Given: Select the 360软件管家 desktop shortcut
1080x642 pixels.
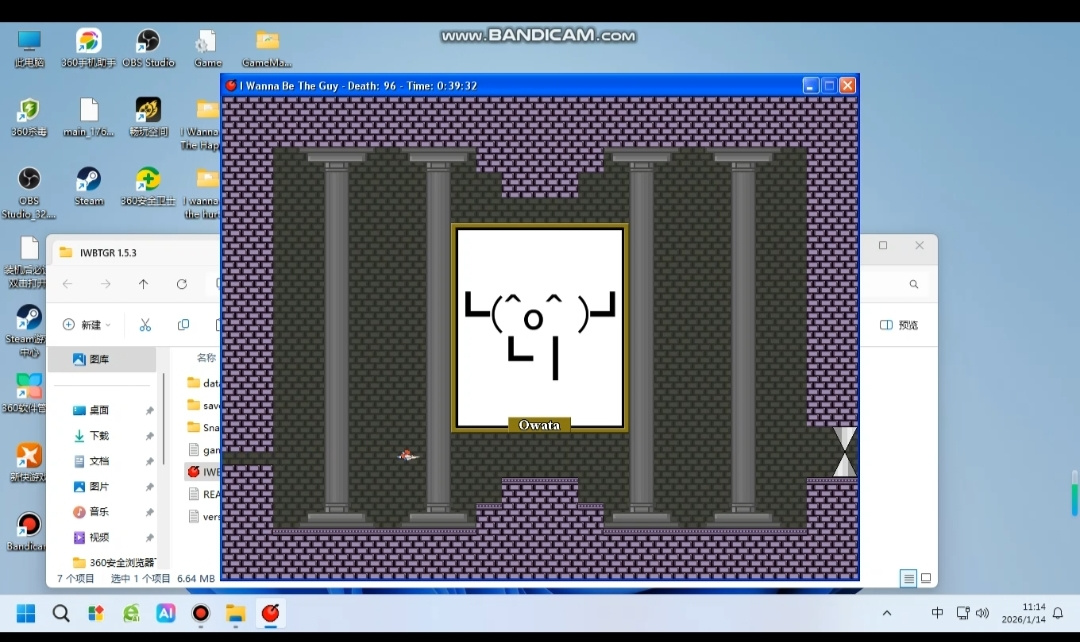Looking at the screenshot, I should [28, 393].
